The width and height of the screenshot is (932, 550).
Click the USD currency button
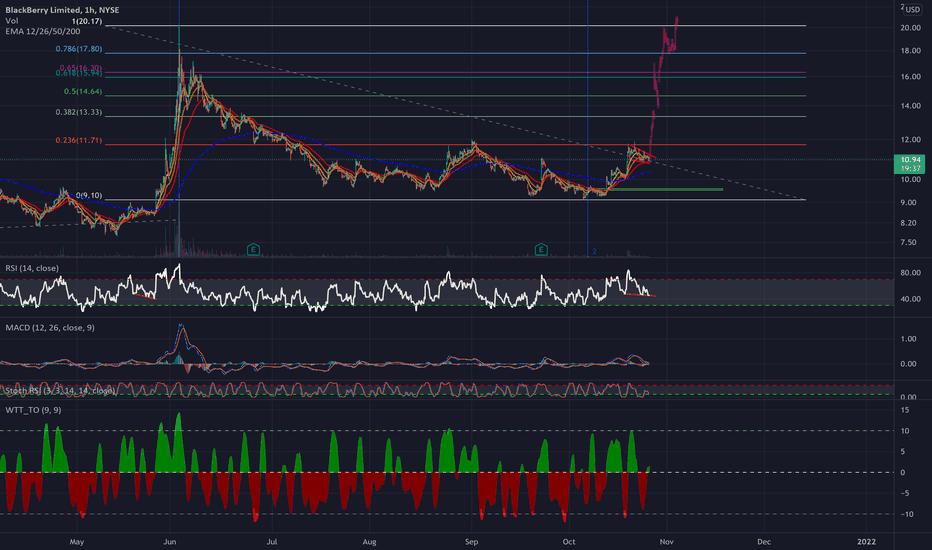pos(912,10)
